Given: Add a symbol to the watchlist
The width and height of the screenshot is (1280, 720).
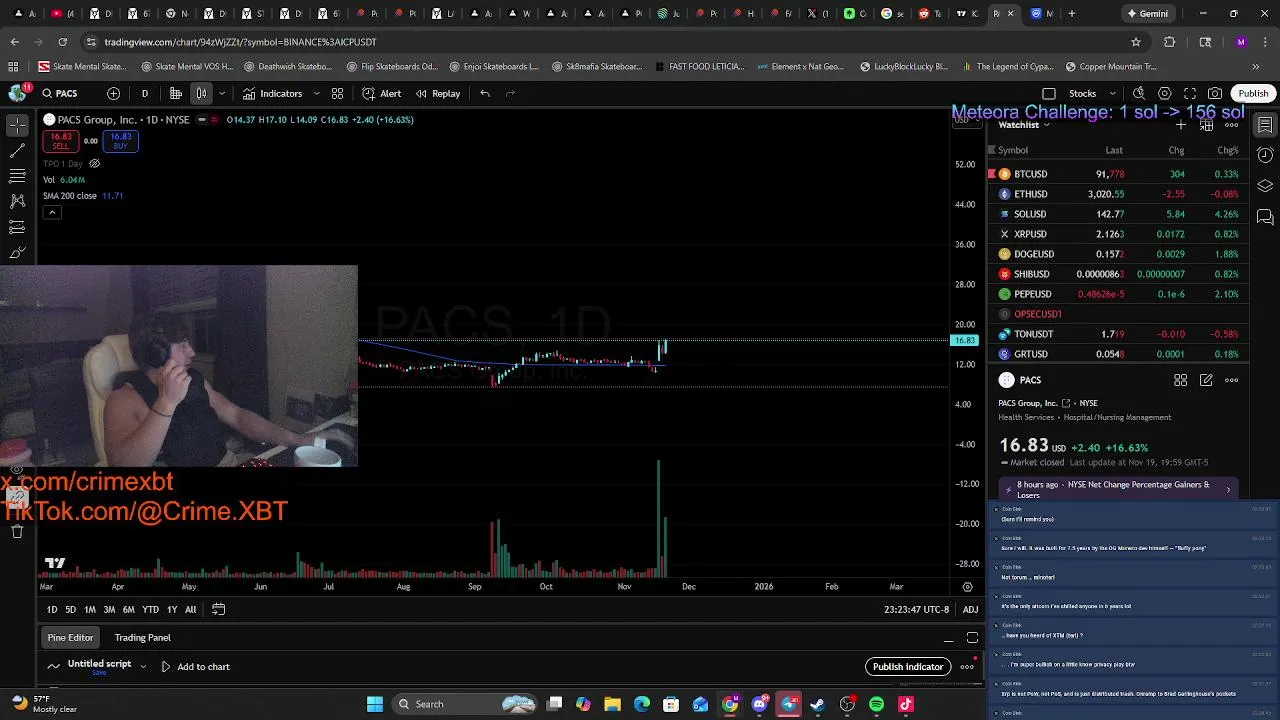Looking at the screenshot, I should tap(1181, 125).
